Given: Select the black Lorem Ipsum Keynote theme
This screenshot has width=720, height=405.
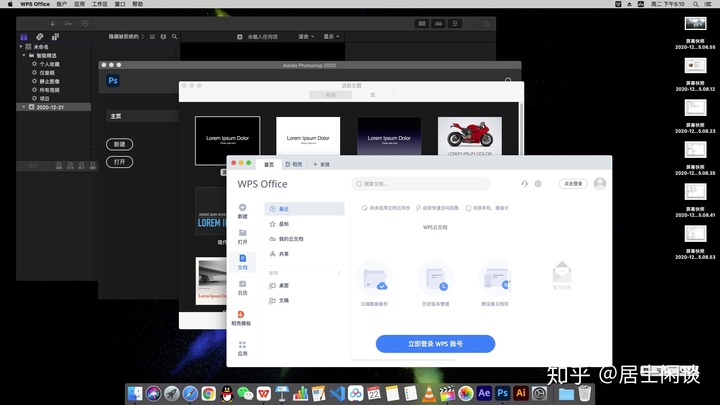Looking at the screenshot, I should (227, 141).
